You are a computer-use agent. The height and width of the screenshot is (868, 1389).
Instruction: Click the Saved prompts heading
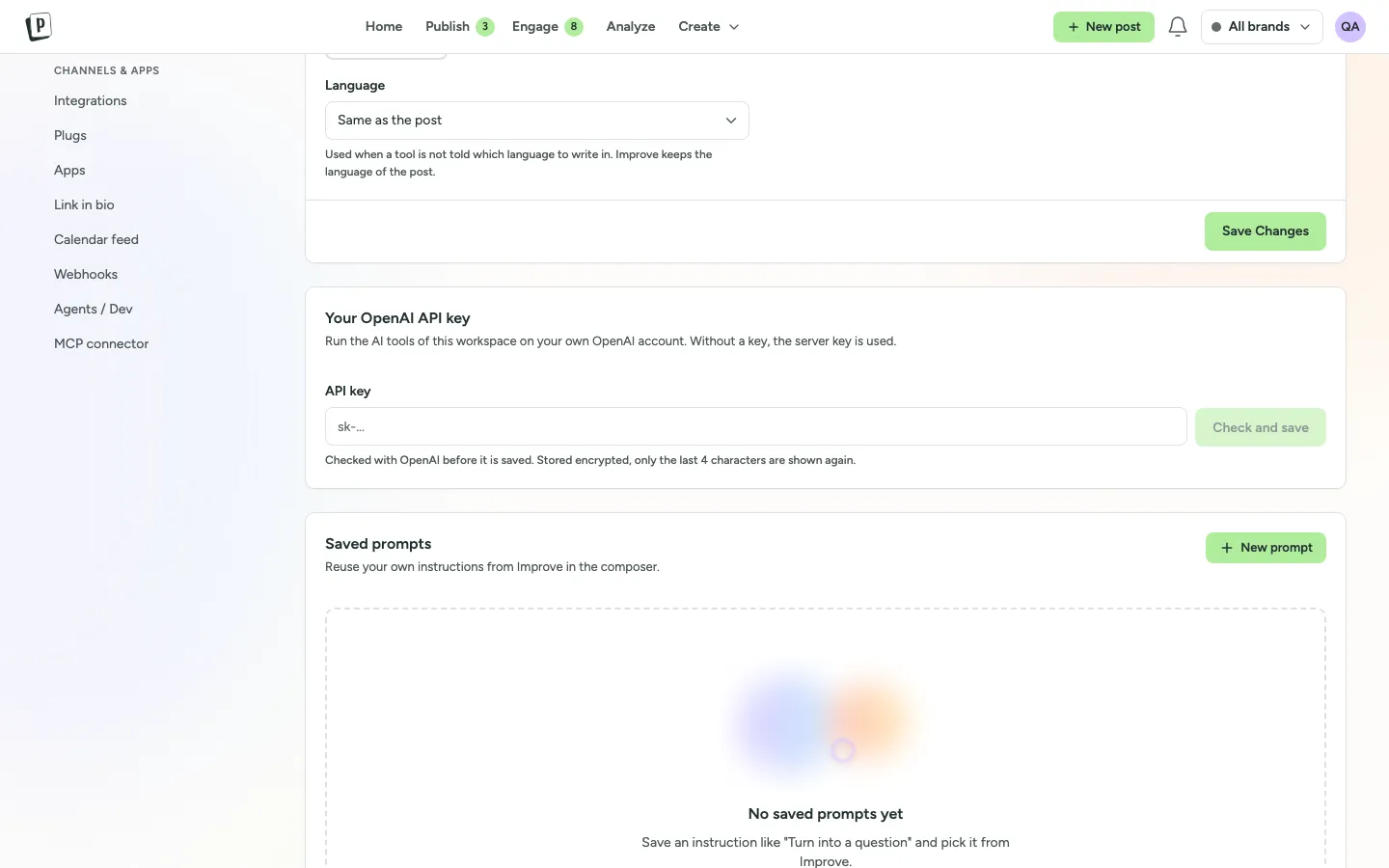pyautogui.click(x=378, y=544)
